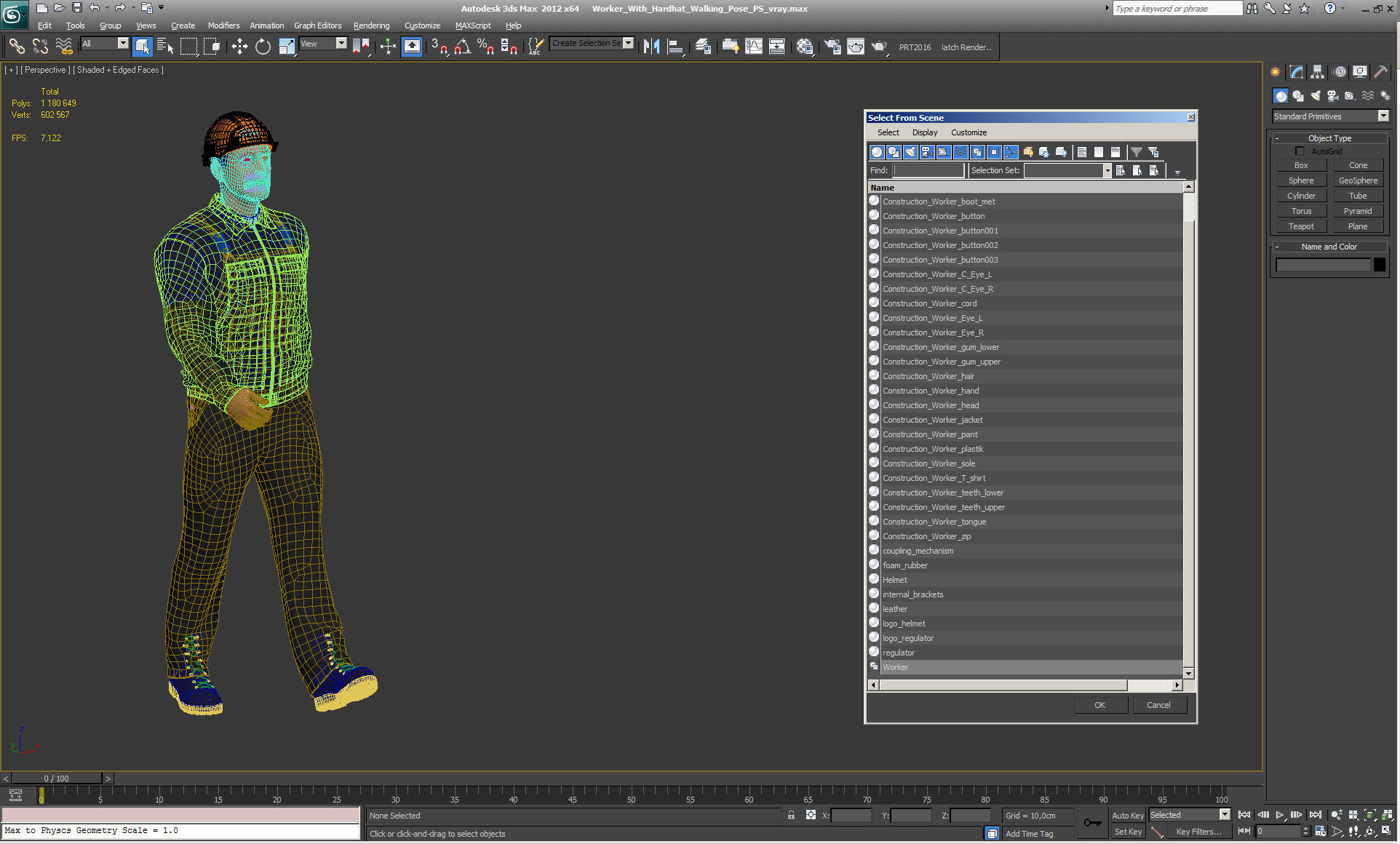Create a Teapot primitive button
The height and width of the screenshot is (844, 1400).
tap(1301, 226)
